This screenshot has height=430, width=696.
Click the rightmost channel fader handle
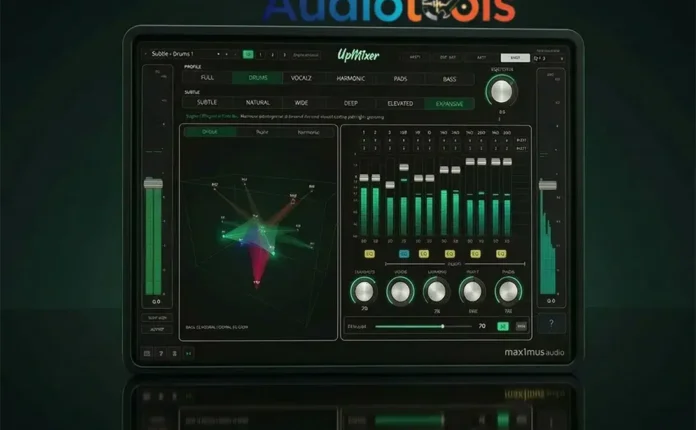click(x=507, y=162)
